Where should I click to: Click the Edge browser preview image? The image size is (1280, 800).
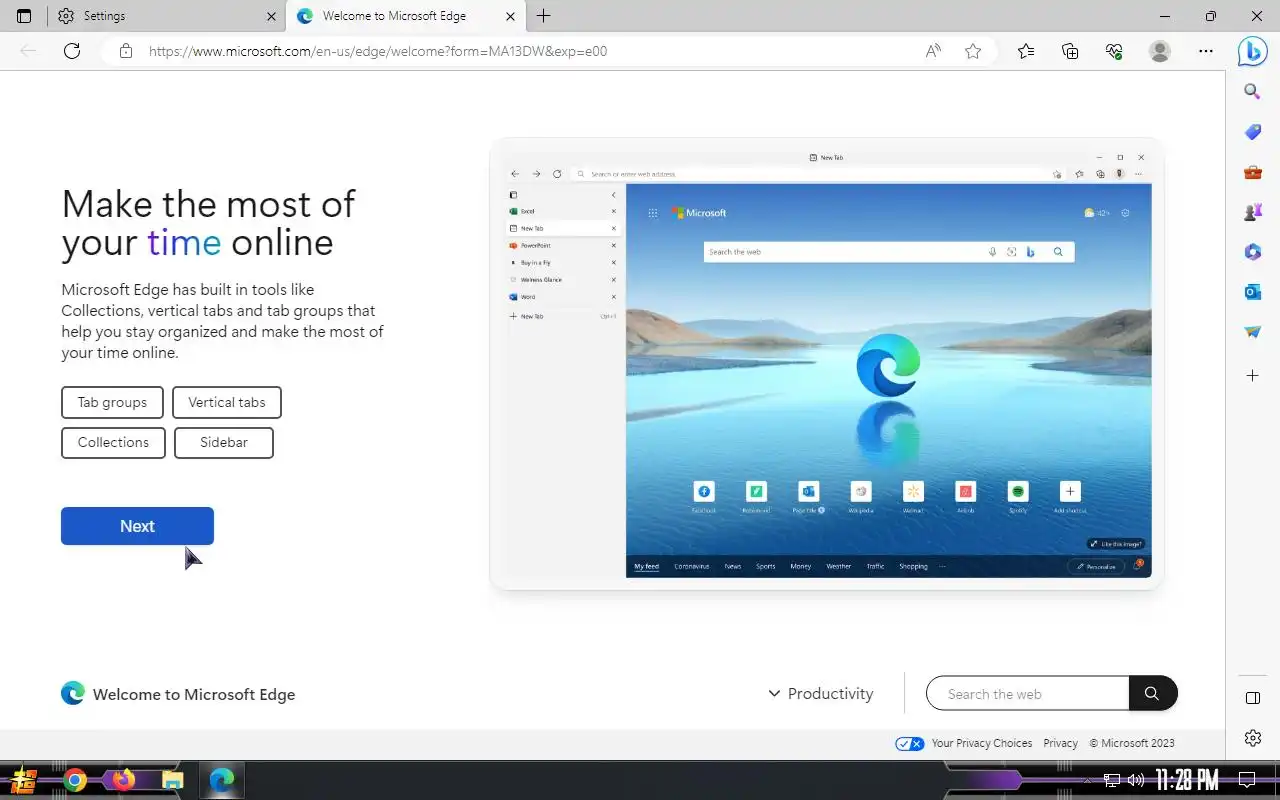(x=827, y=364)
